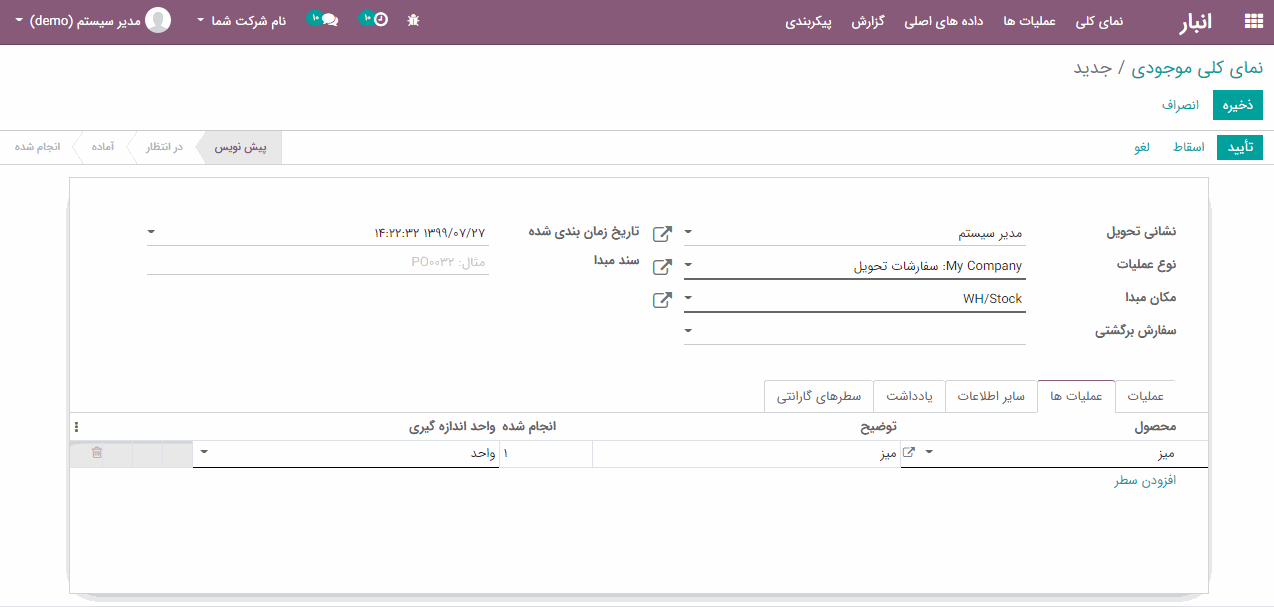Click the توضیح description cell میز
Viewport: 1274px width, 607px height.
point(746,454)
